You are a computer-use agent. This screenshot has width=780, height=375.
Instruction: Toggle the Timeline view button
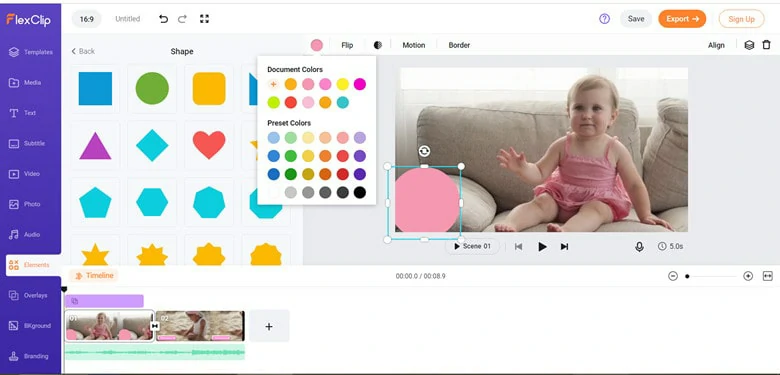pyautogui.click(x=94, y=276)
